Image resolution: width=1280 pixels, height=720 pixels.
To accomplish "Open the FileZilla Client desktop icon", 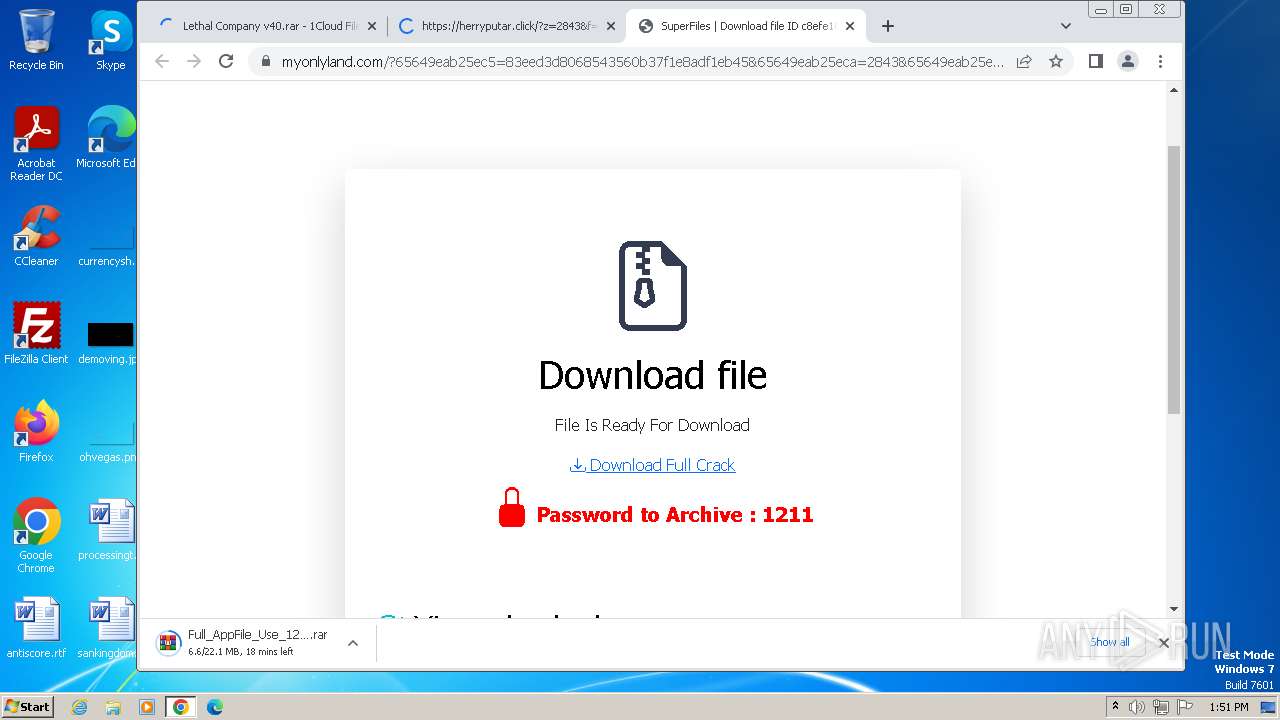I will click(36, 334).
